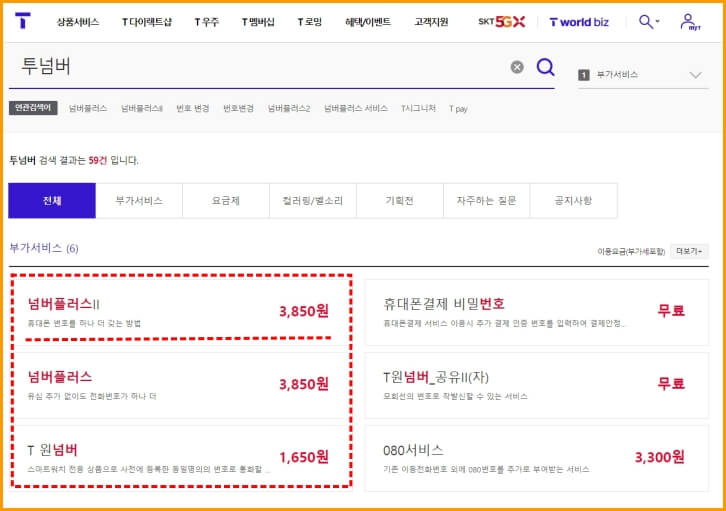Click the 더보기 button for 부가서비스

[x=689, y=251]
